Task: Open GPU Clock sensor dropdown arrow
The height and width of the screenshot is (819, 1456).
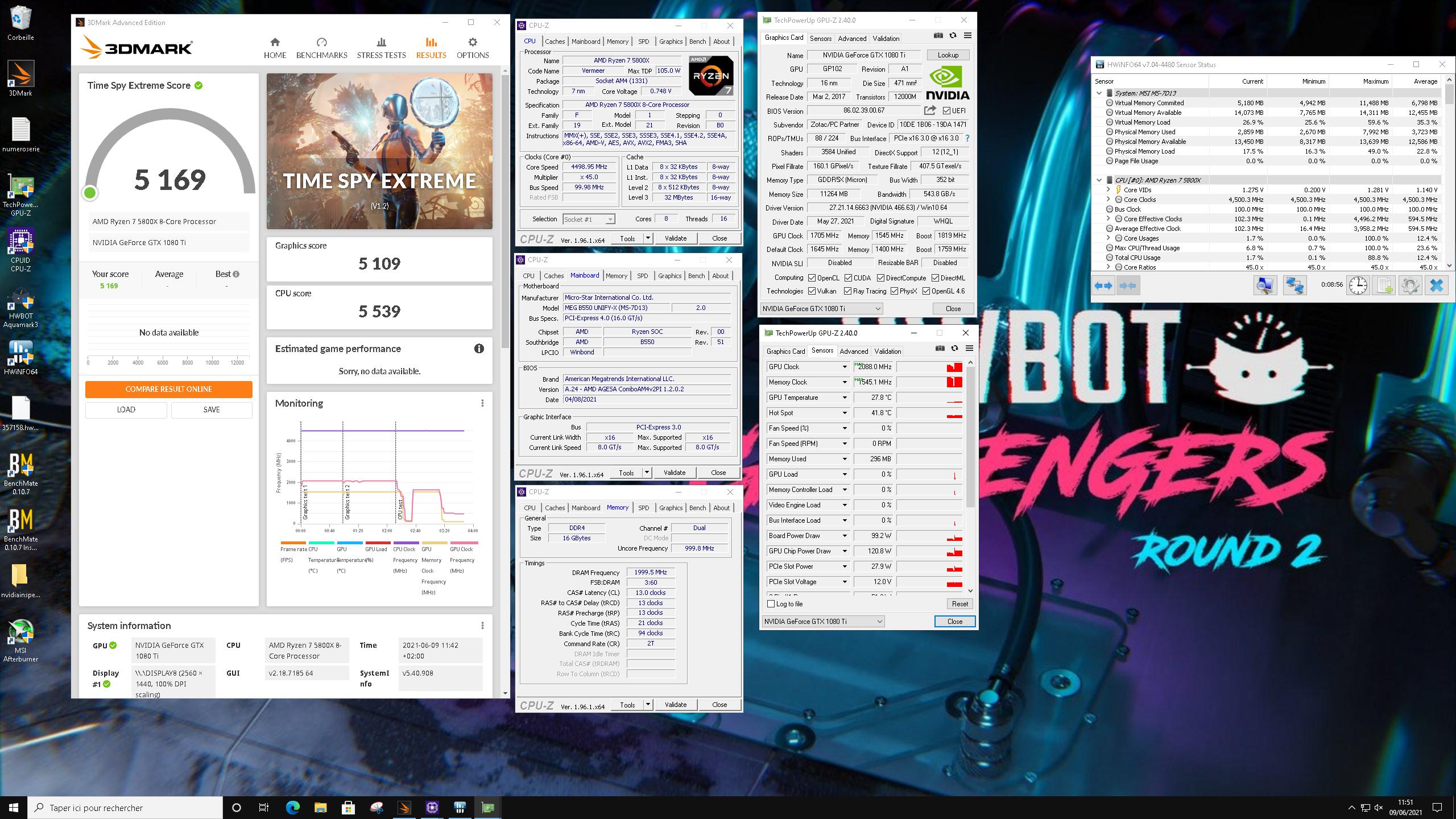Action: [845, 367]
